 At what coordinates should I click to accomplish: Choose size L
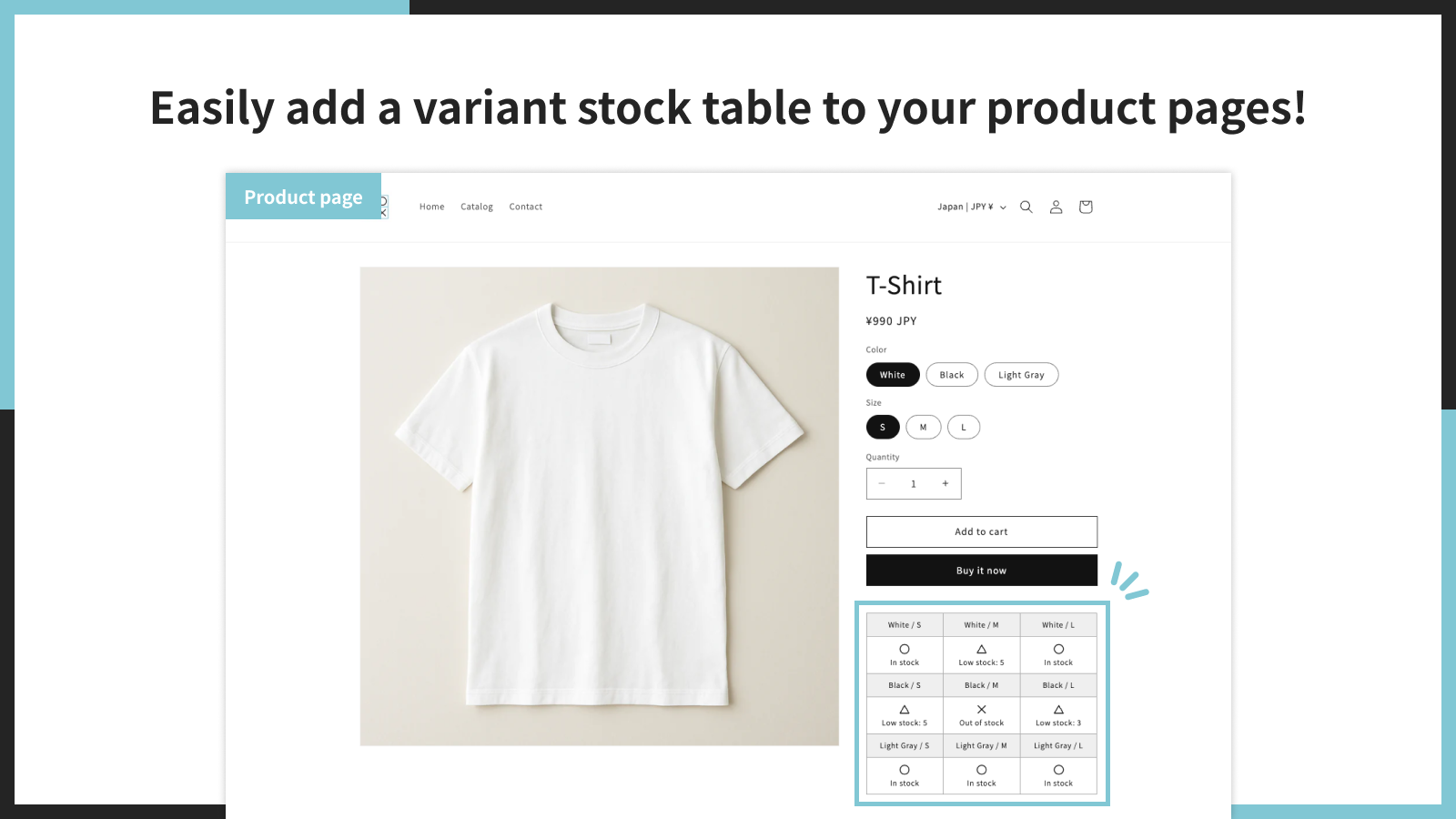tap(964, 427)
